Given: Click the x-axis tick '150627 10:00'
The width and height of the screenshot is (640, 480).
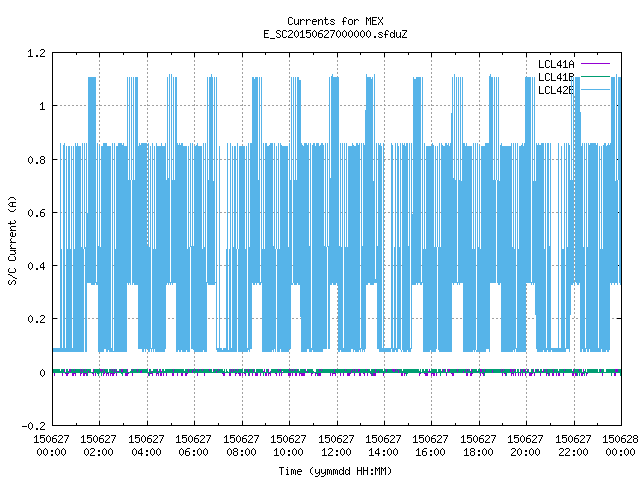Looking at the screenshot, I should click(x=288, y=446).
